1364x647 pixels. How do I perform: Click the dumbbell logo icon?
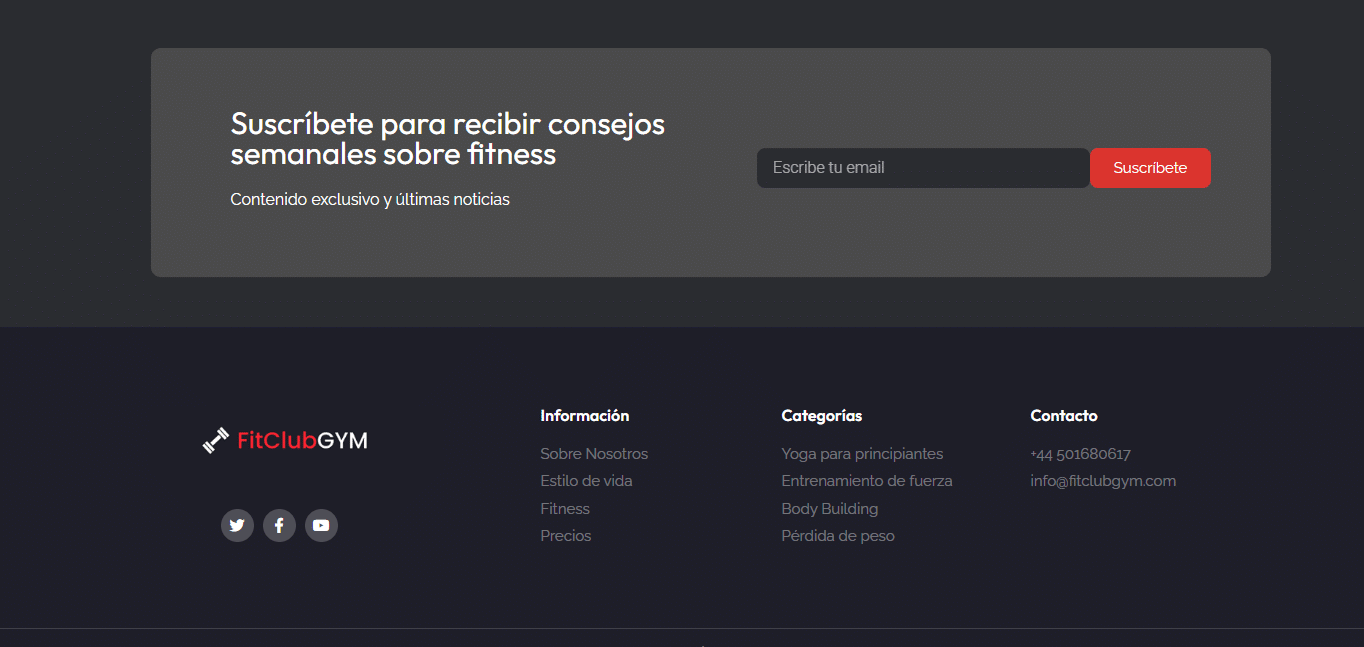click(x=215, y=441)
